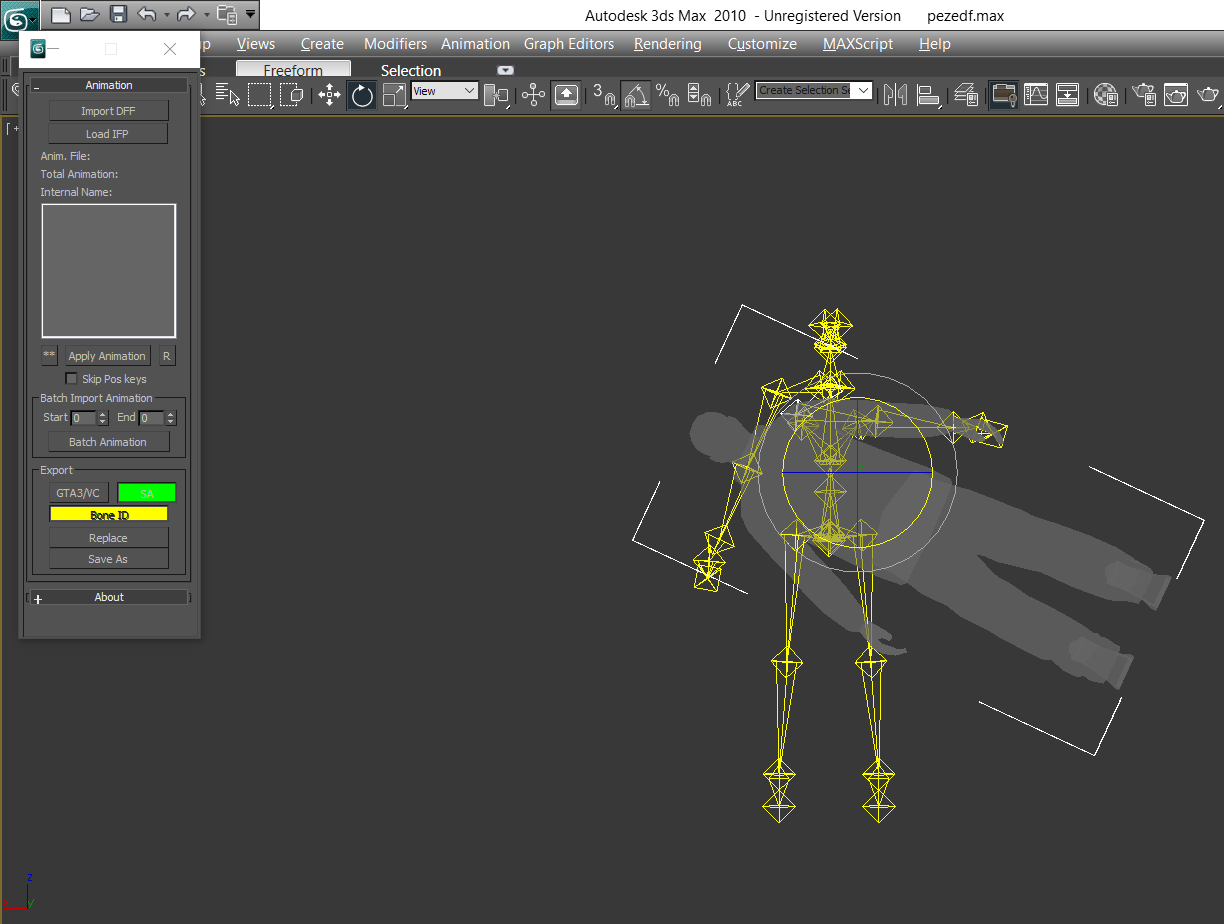
Task: Click the Save File icon
Action: click(x=118, y=15)
